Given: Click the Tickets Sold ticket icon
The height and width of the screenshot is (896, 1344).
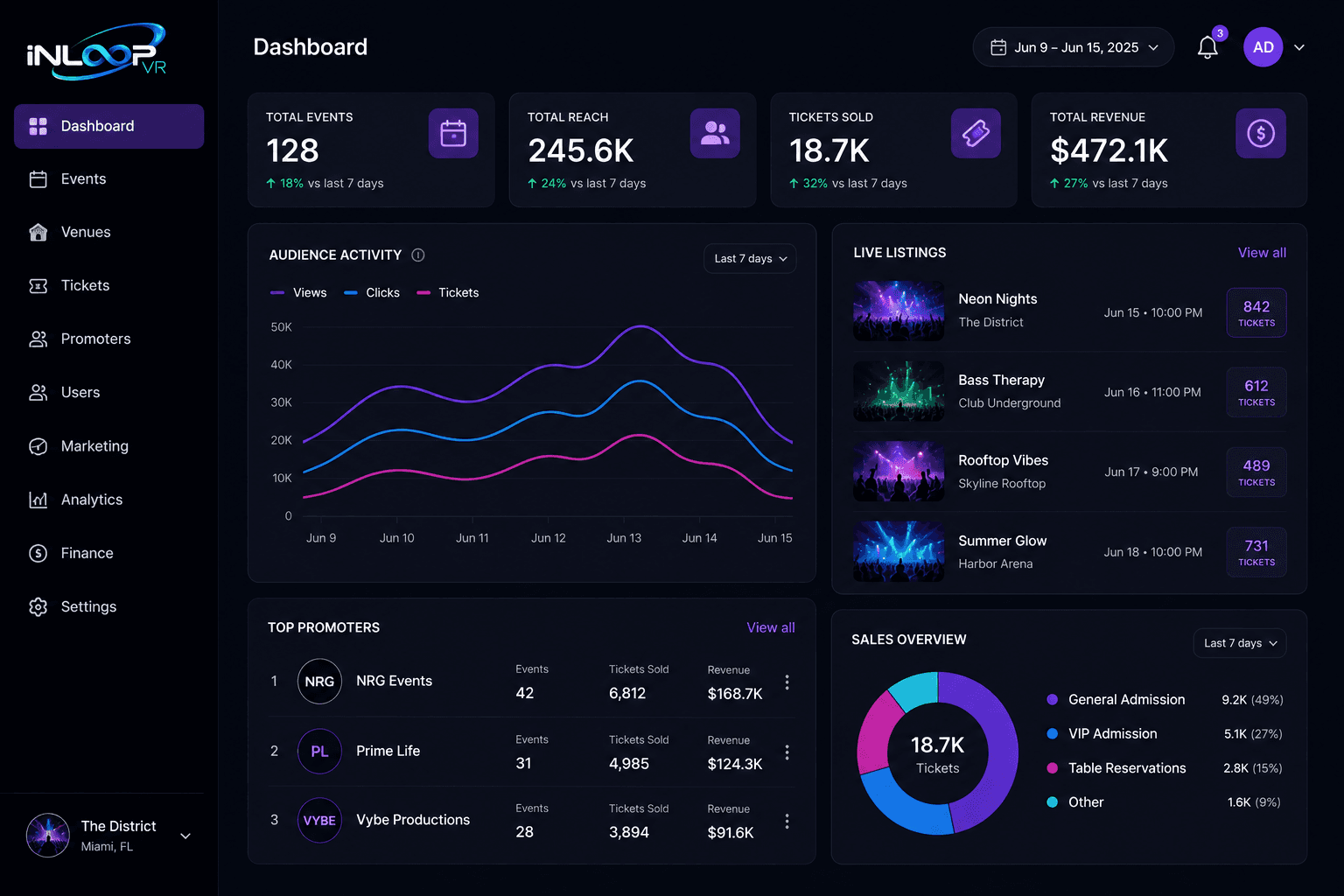Looking at the screenshot, I should point(976,133).
